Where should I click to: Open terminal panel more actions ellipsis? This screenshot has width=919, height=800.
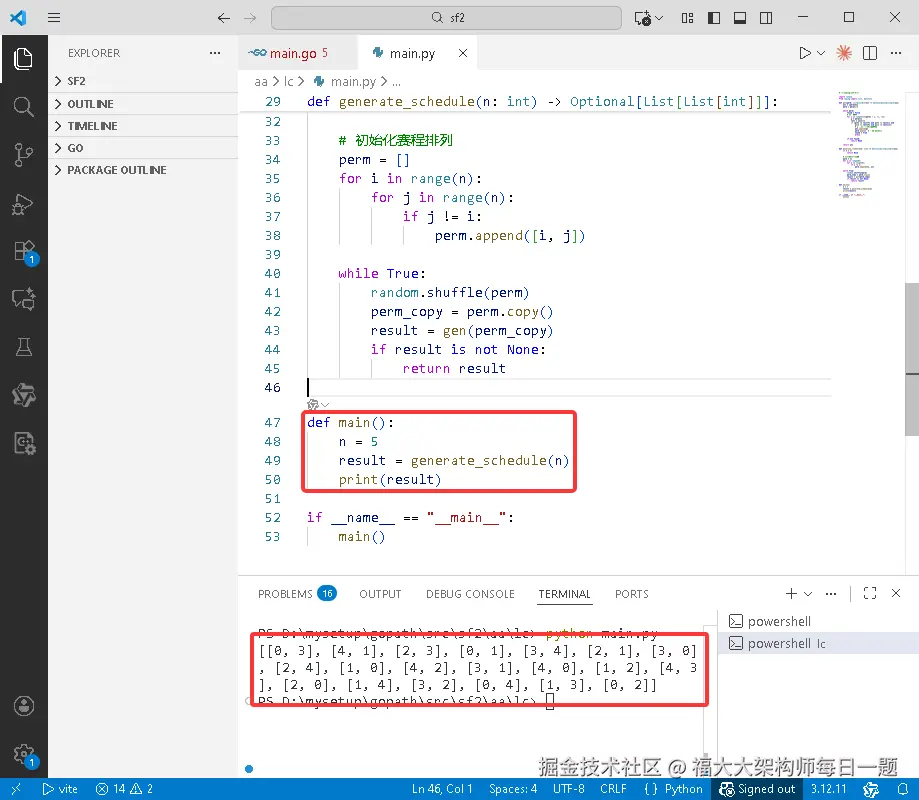[x=830, y=594]
